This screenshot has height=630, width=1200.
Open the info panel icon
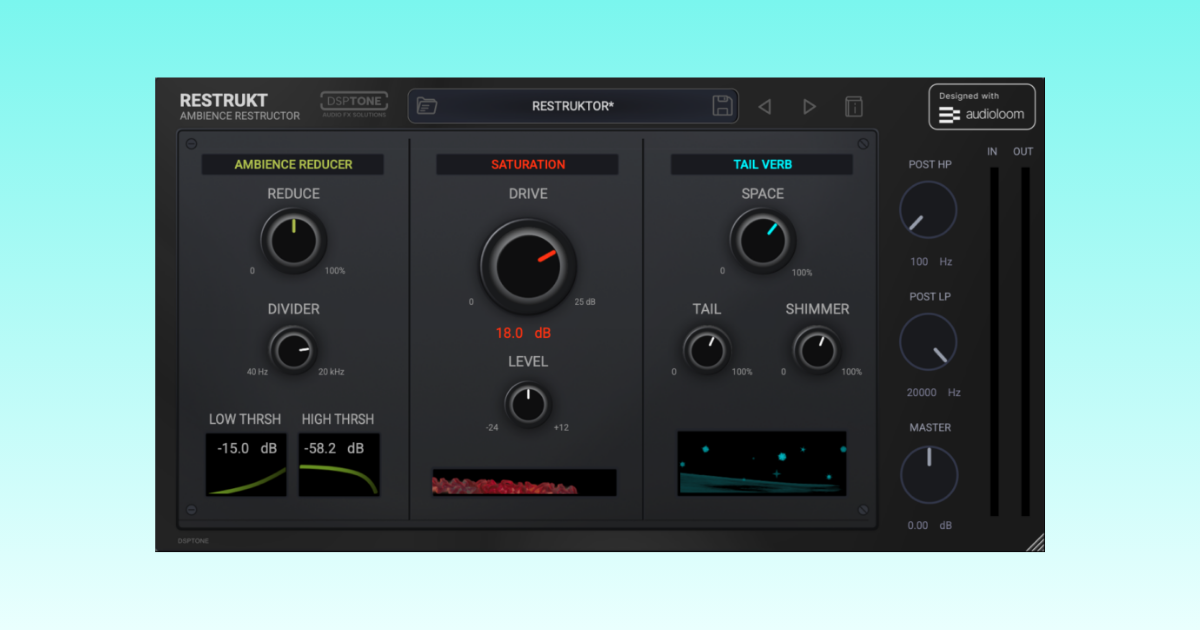tap(854, 106)
